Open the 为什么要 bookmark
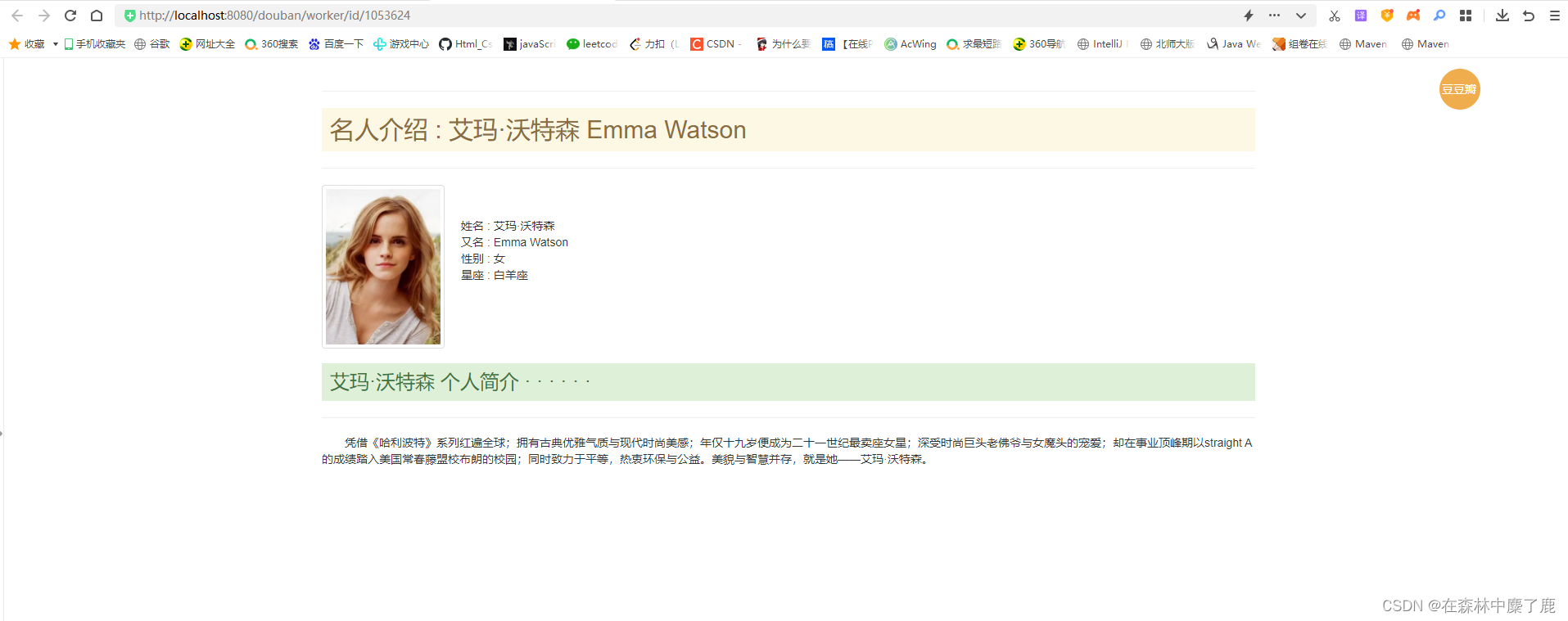Screen dimensions: 1568x621 783,44
